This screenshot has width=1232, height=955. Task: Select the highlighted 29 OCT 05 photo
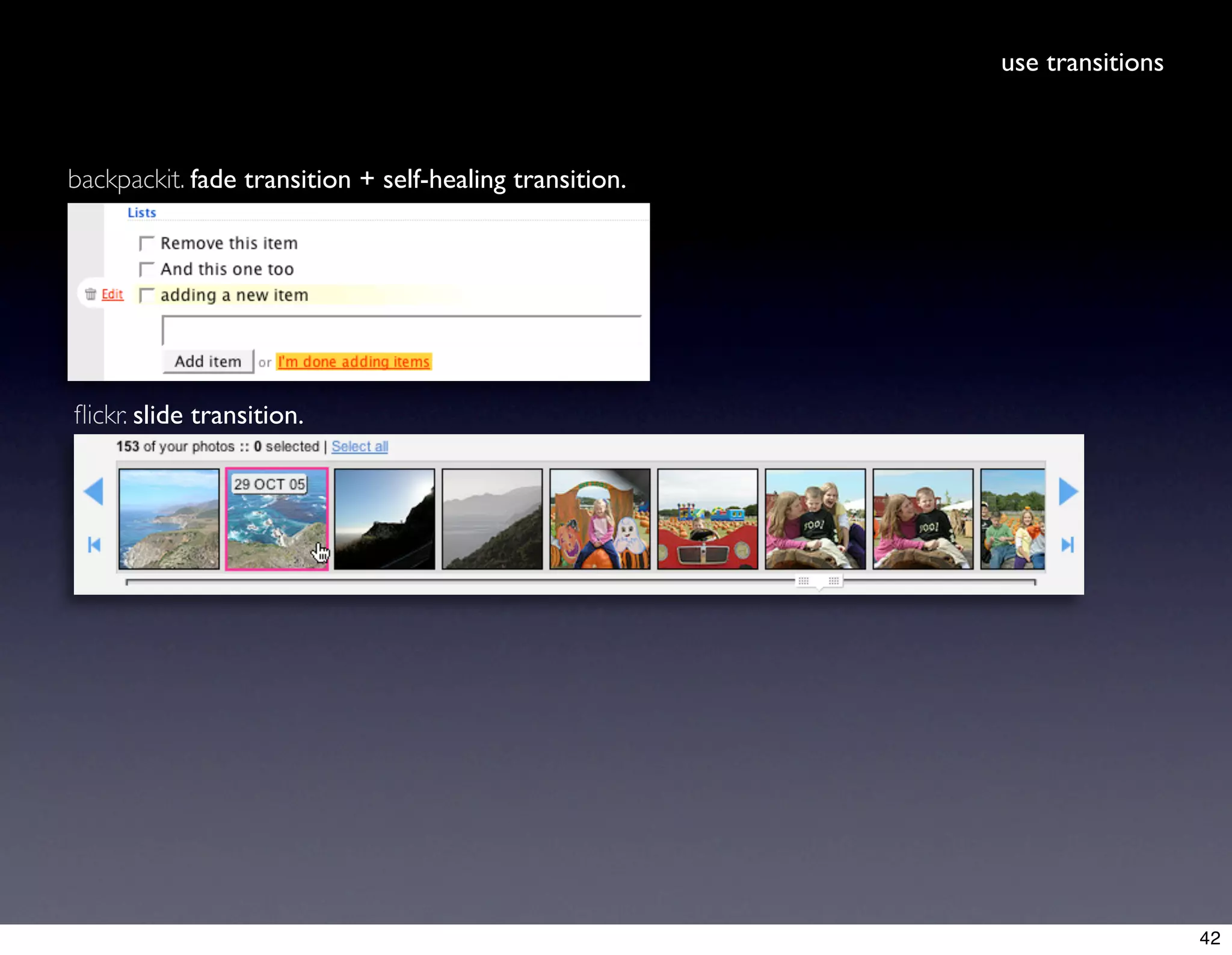tap(277, 519)
